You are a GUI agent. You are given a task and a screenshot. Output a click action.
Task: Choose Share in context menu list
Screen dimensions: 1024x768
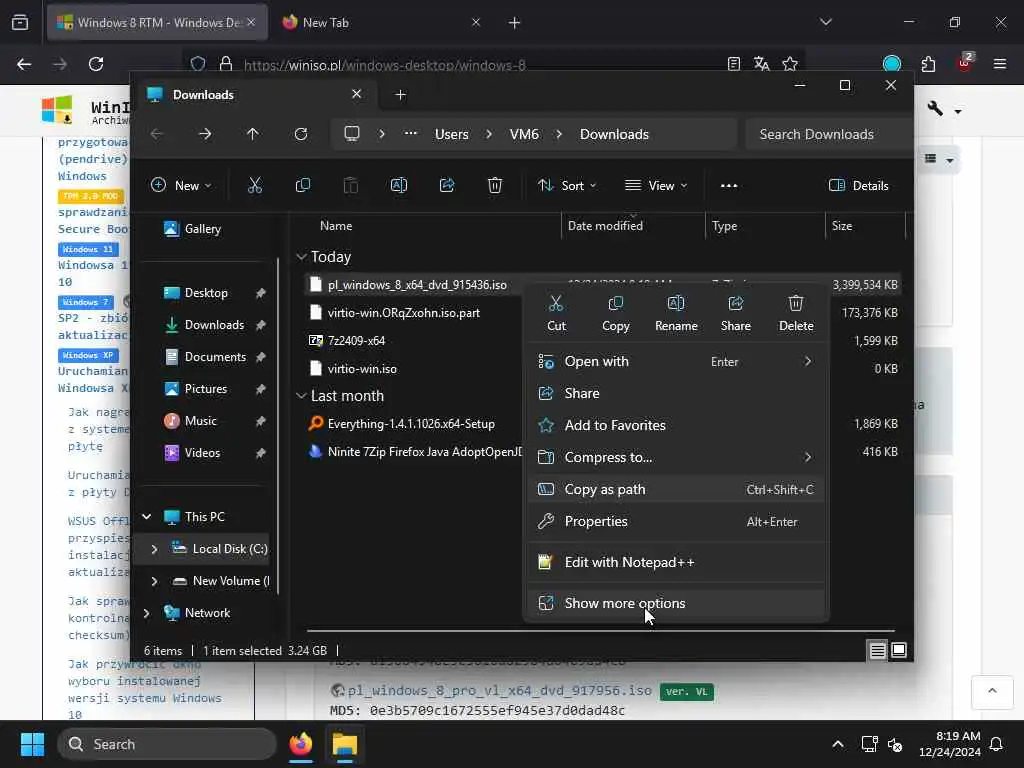click(x=675, y=393)
